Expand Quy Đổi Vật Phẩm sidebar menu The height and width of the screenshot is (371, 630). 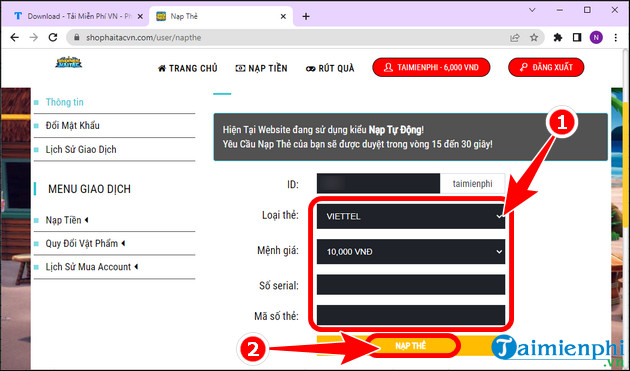click(x=85, y=244)
